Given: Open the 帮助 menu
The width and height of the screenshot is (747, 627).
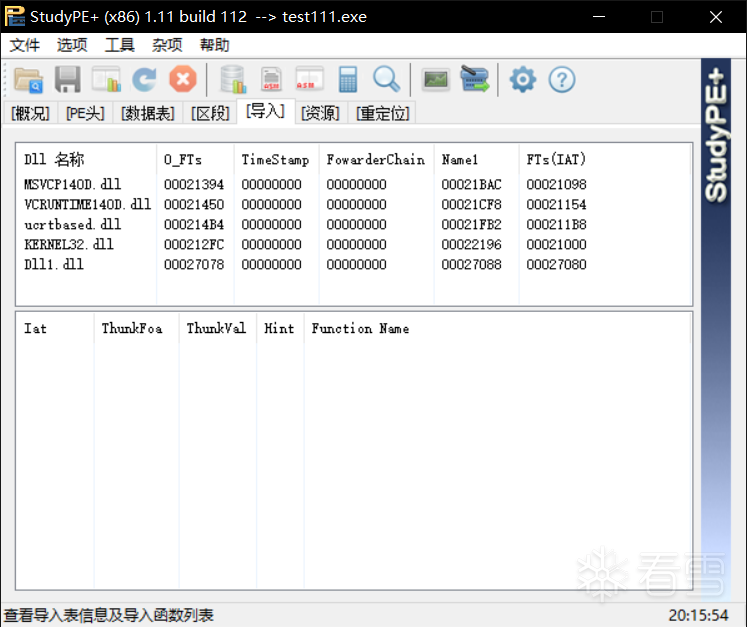Looking at the screenshot, I should tap(215, 45).
